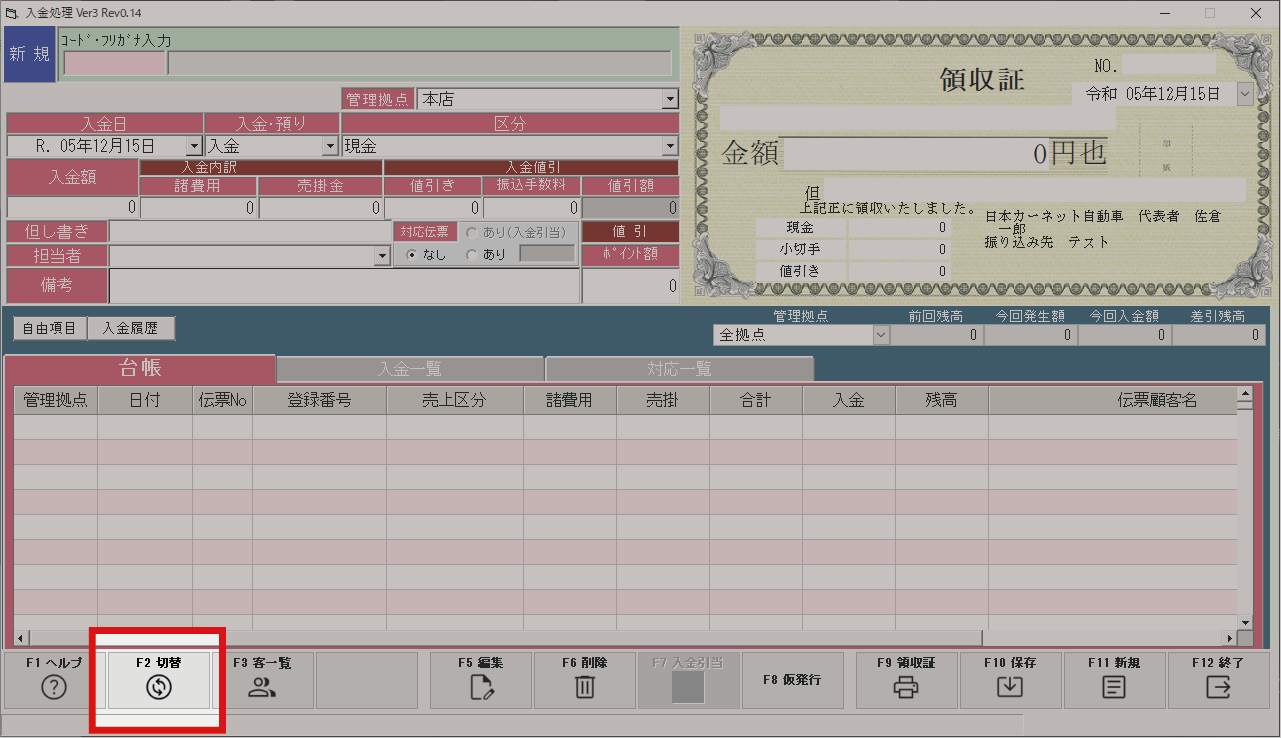Click the 伝票顧客名 column header
The height and width of the screenshot is (738, 1281).
pyautogui.click(x=1113, y=401)
